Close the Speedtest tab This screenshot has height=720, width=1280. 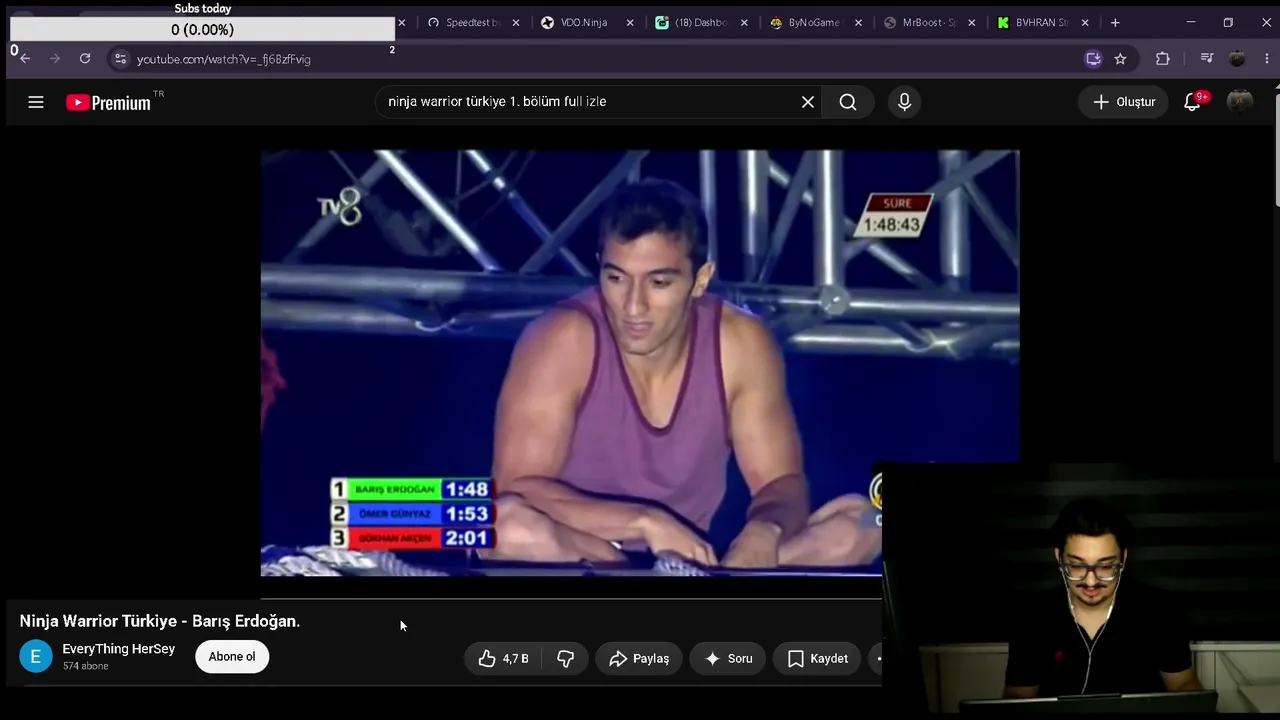516,23
